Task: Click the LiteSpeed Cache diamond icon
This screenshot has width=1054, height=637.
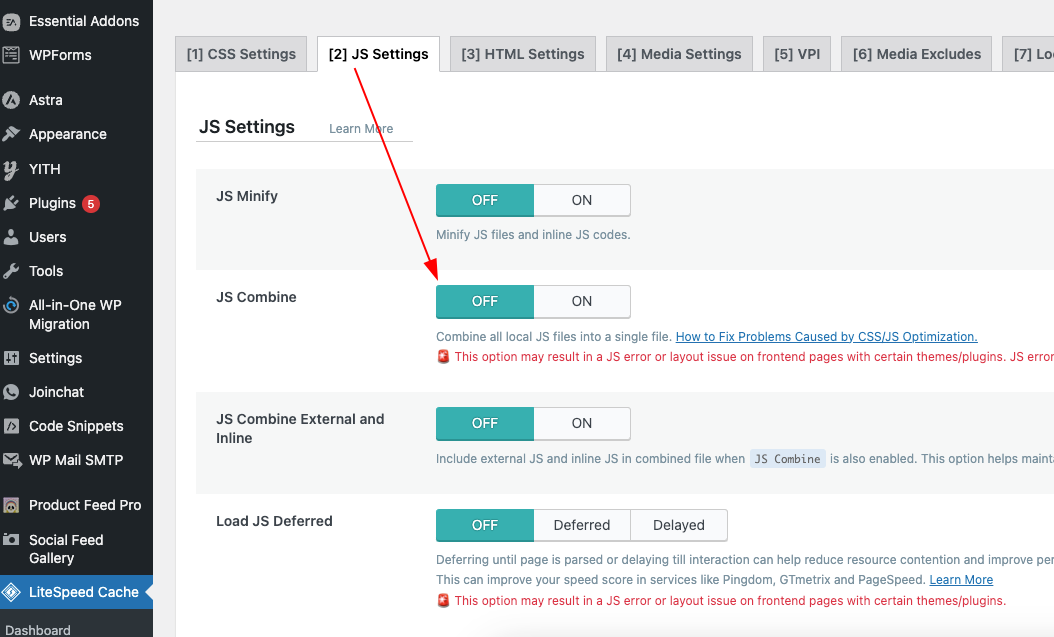Action: click(11, 592)
